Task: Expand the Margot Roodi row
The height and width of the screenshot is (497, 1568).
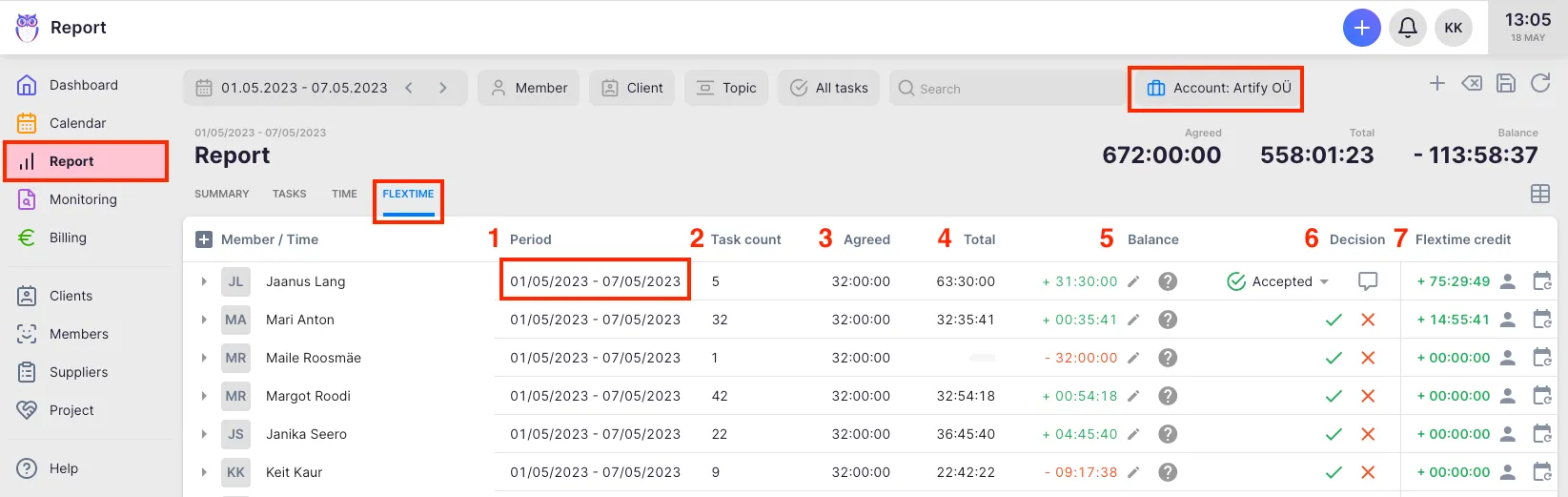Action: point(204,396)
